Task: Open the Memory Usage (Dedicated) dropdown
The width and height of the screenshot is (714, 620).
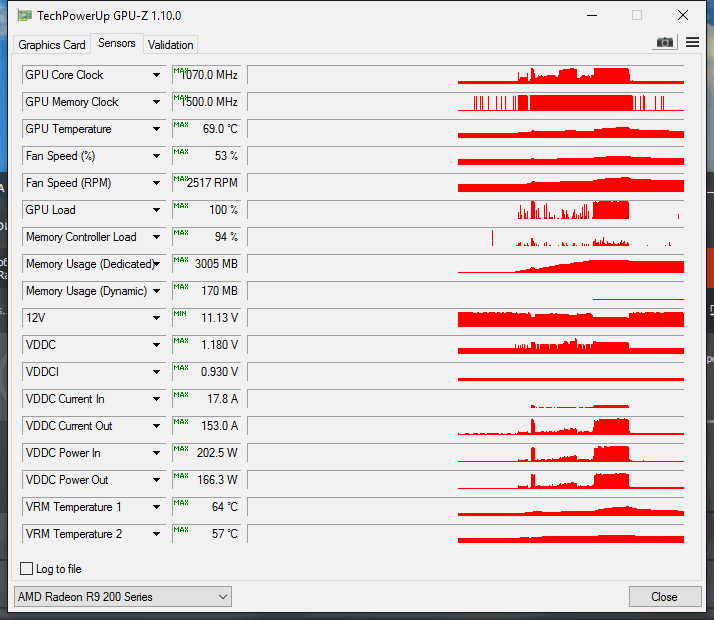Action: click(156, 264)
